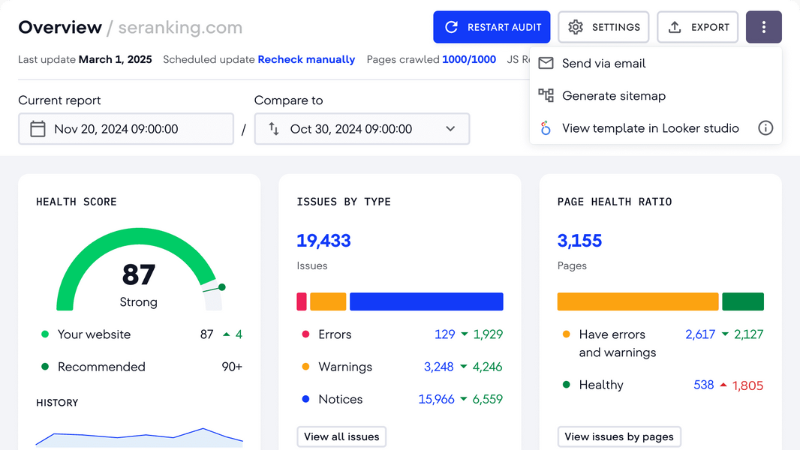The width and height of the screenshot is (800, 450).
Task: Click the info icon beside Looker studio
Action: pos(765,128)
